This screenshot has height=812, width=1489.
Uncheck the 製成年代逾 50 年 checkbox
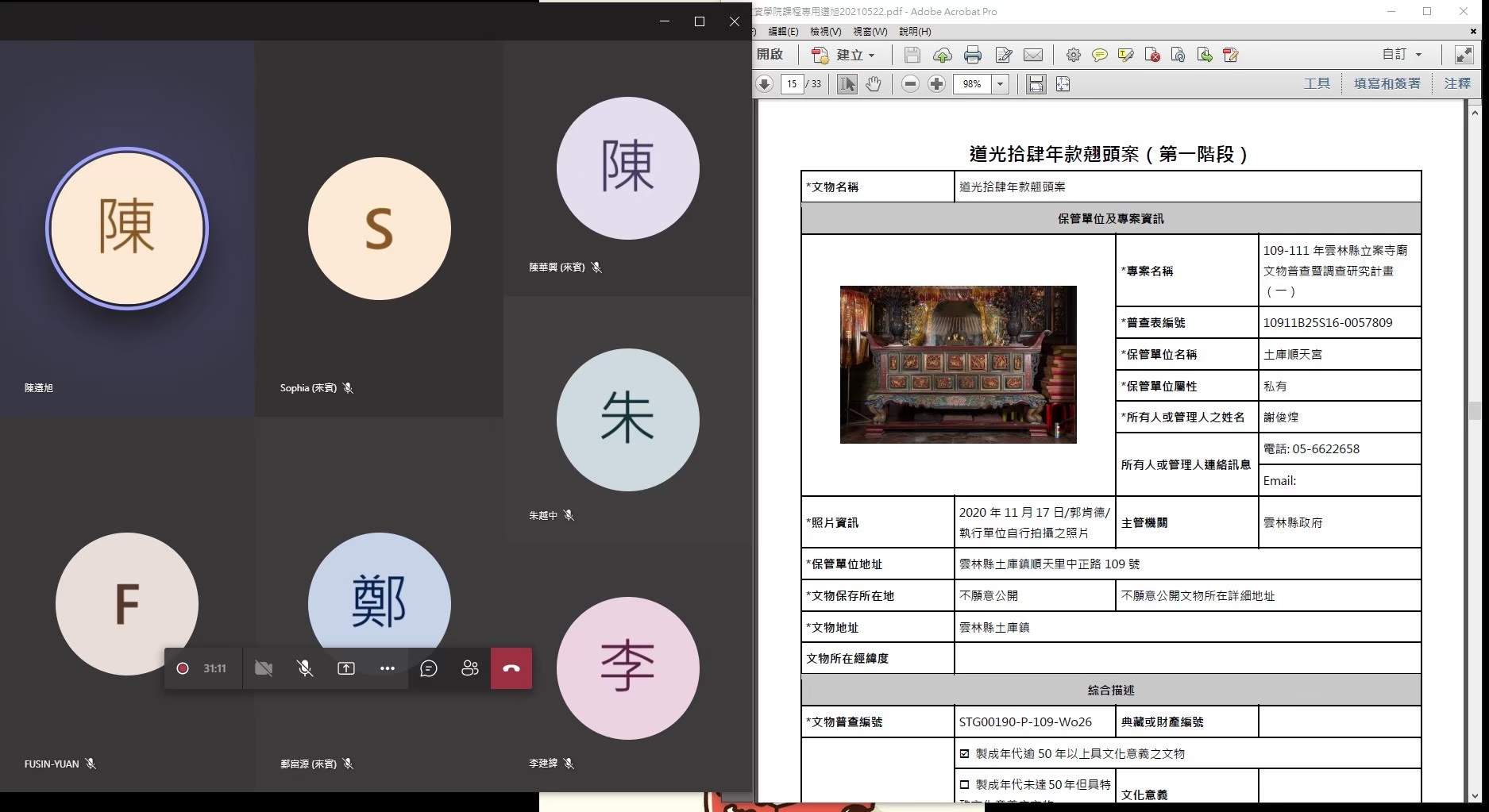point(965,753)
